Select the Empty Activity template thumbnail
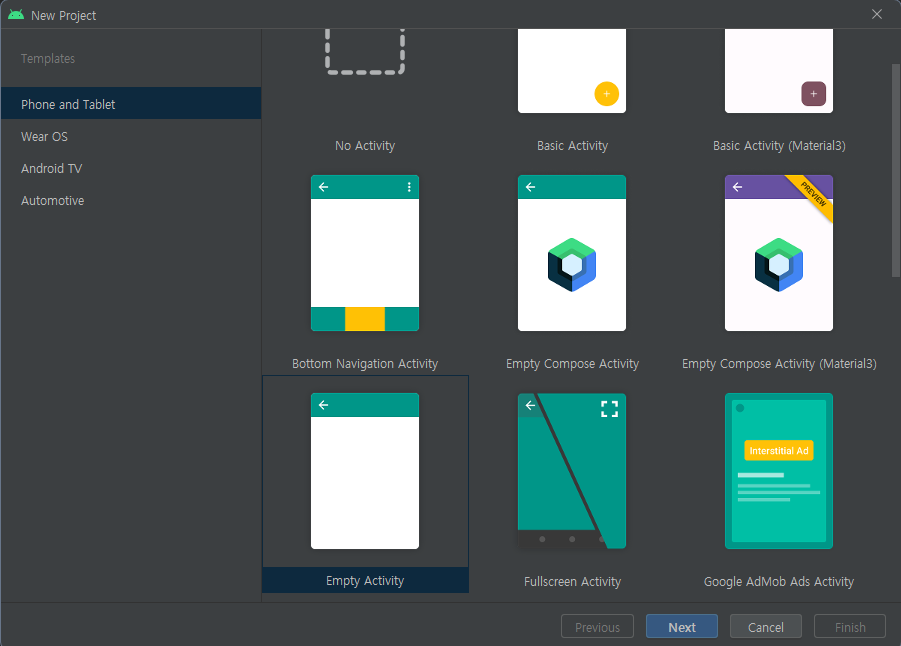Screen dimensions: 901x646 coord(365,471)
